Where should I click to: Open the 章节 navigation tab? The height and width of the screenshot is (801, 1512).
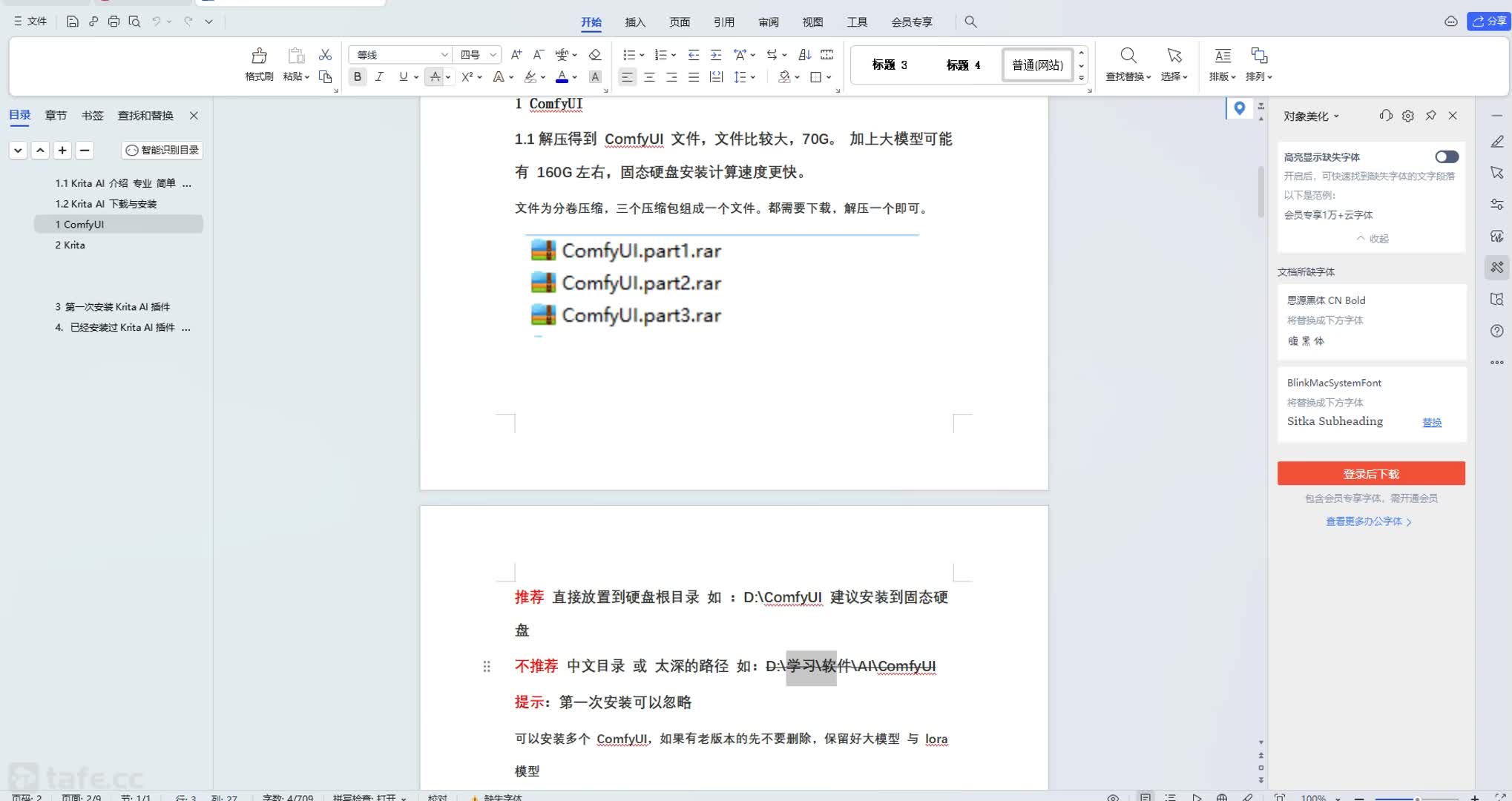pyautogui.click(x=56, y=115)
